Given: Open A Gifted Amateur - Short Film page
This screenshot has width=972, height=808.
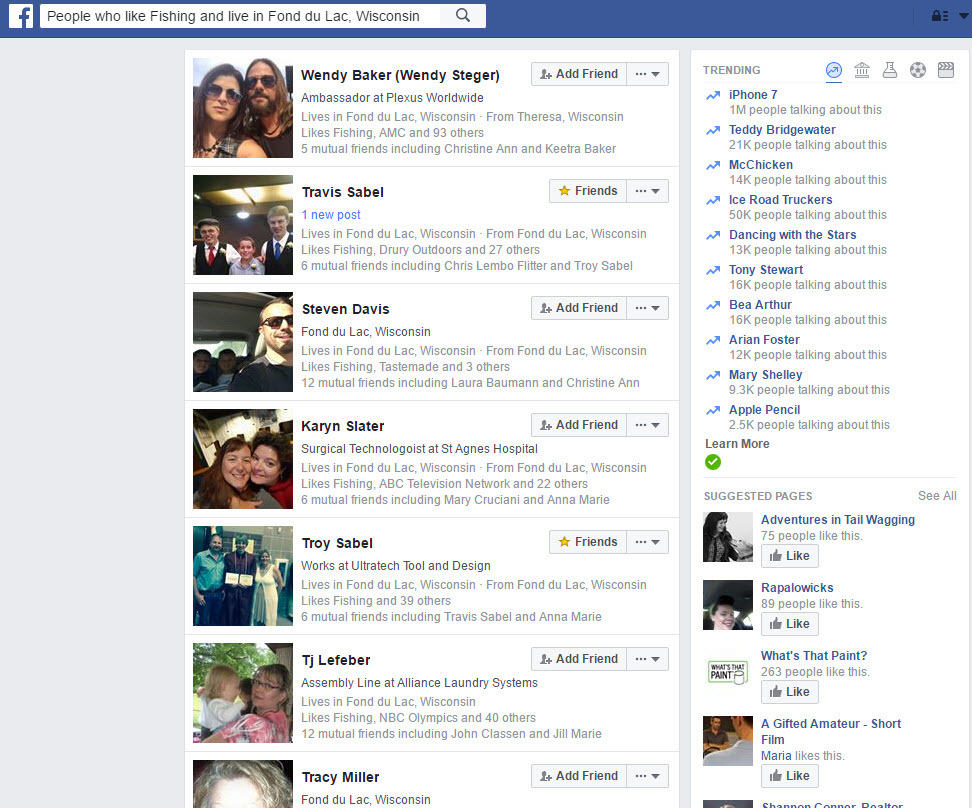Looking at the screenshot, I should [831, 732].
